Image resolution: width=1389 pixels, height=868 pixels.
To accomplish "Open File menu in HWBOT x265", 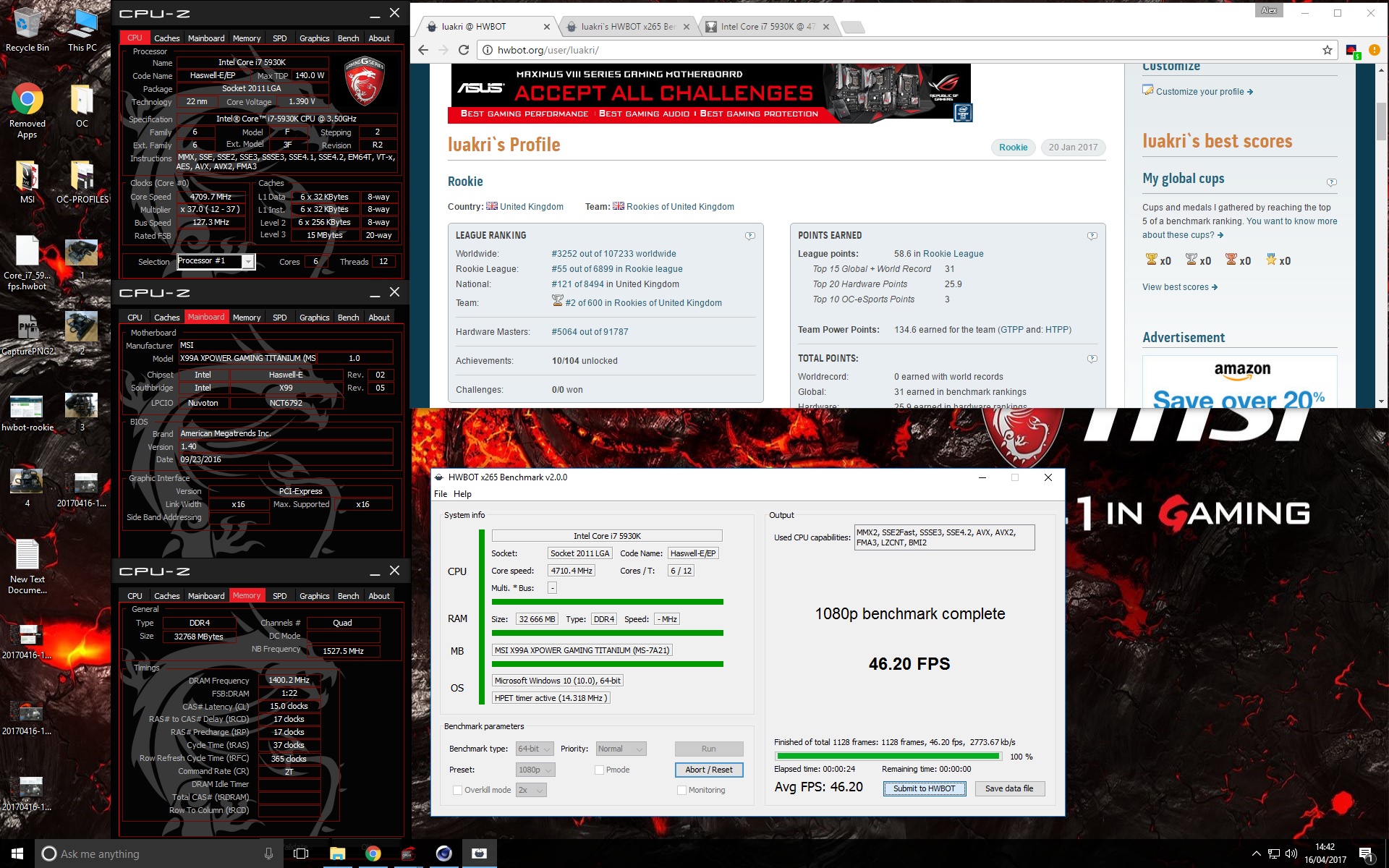I will pos(441,494).
